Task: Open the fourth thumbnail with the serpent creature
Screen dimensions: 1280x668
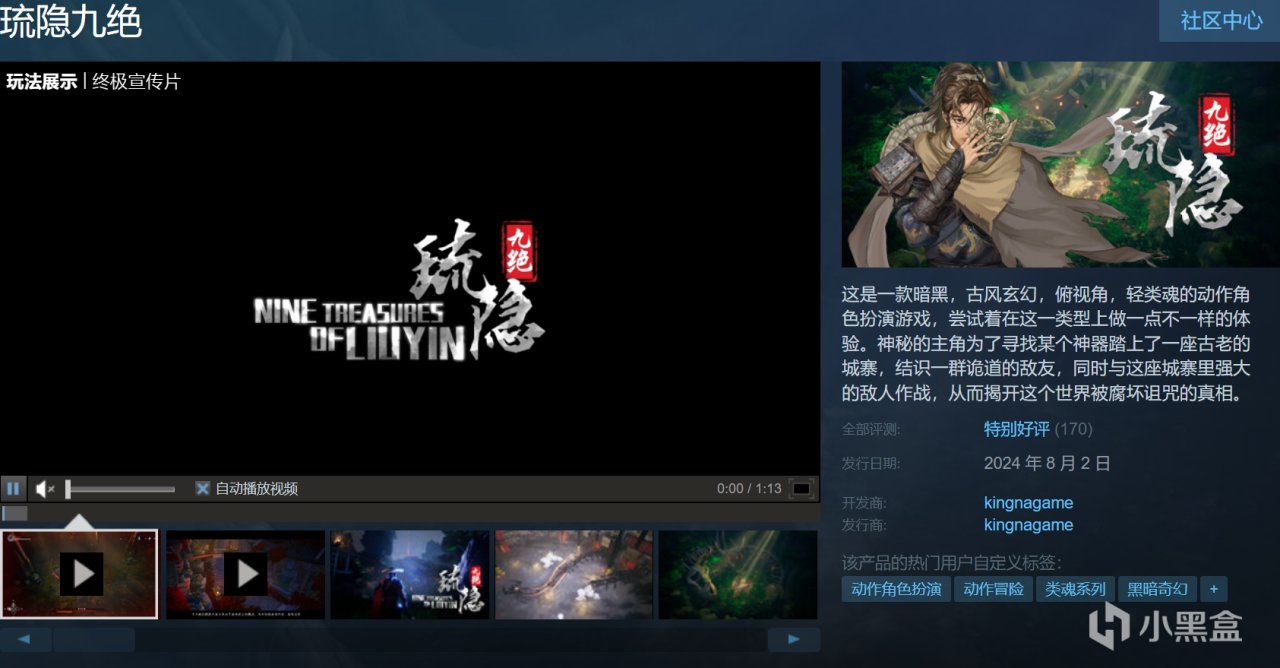Action: pyautogui.click(x=574, y=574)
